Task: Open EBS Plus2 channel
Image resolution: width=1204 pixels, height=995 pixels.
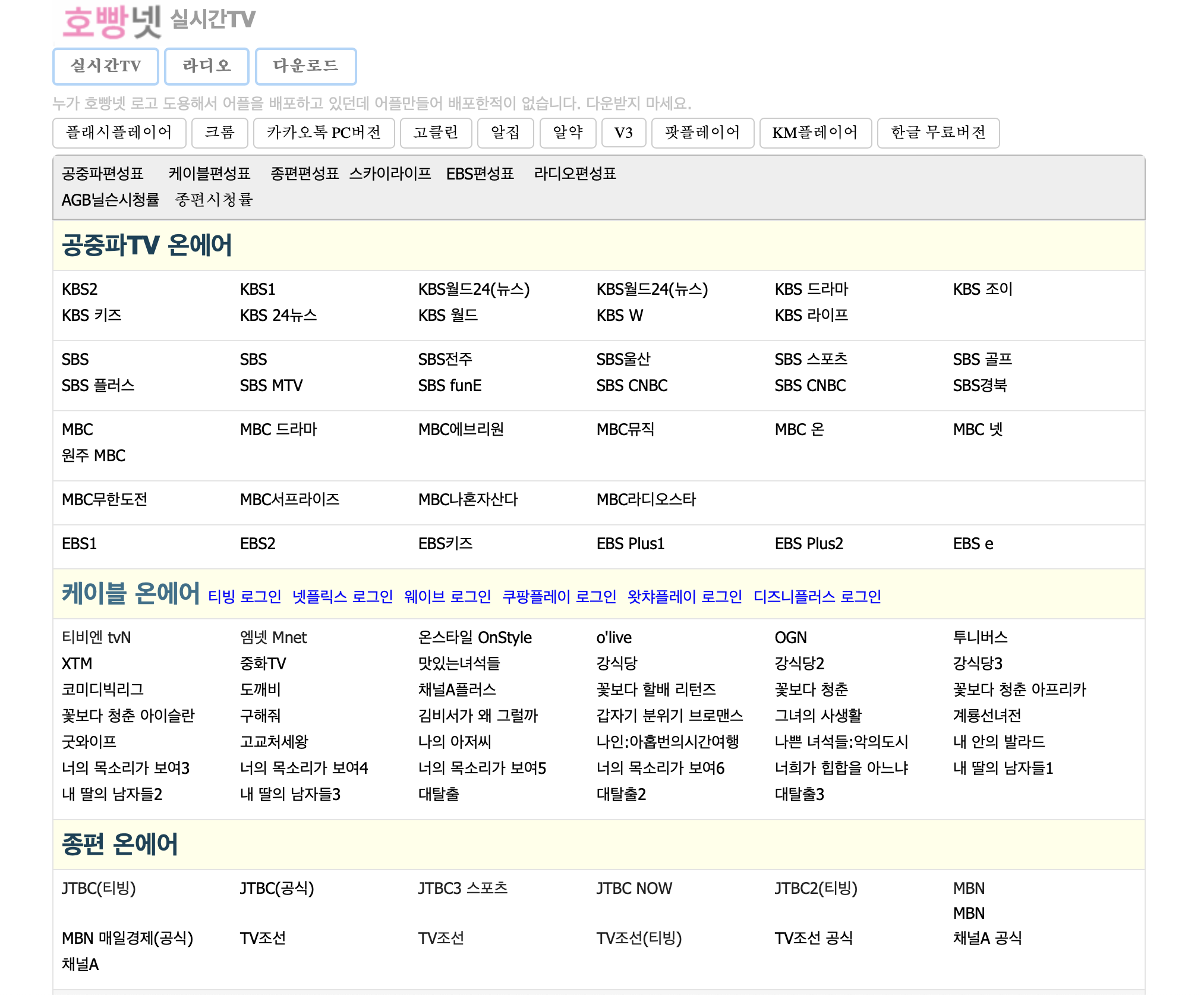Action: click(808, 544)
